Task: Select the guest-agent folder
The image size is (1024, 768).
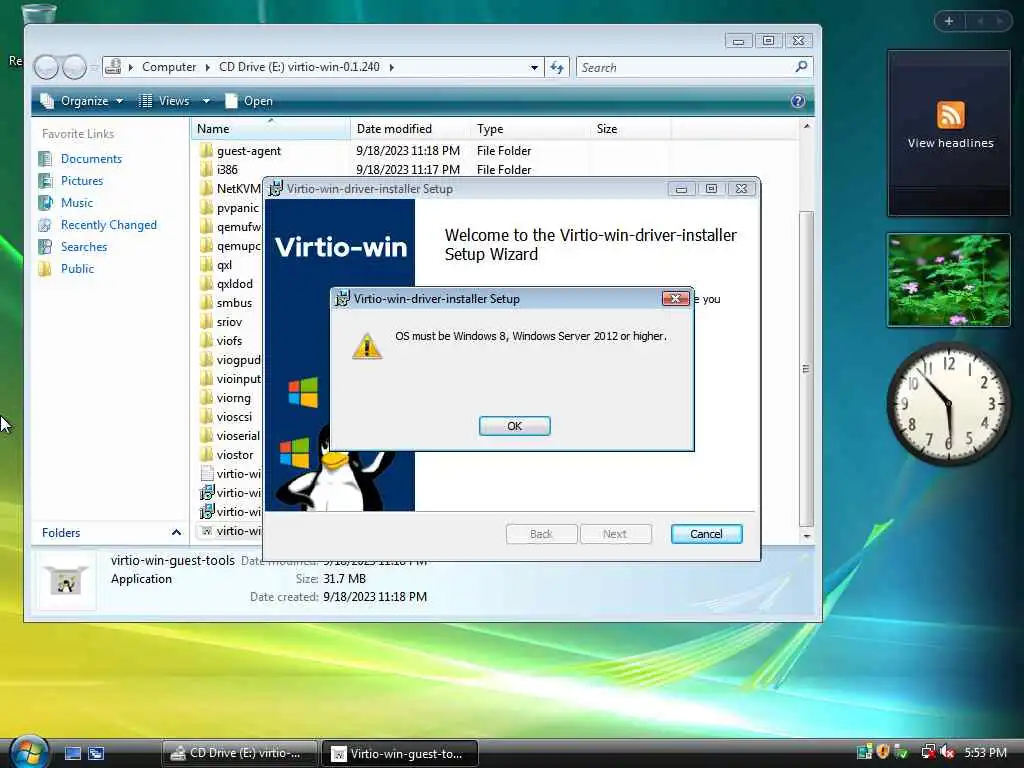Action: [x=248, y=151]
